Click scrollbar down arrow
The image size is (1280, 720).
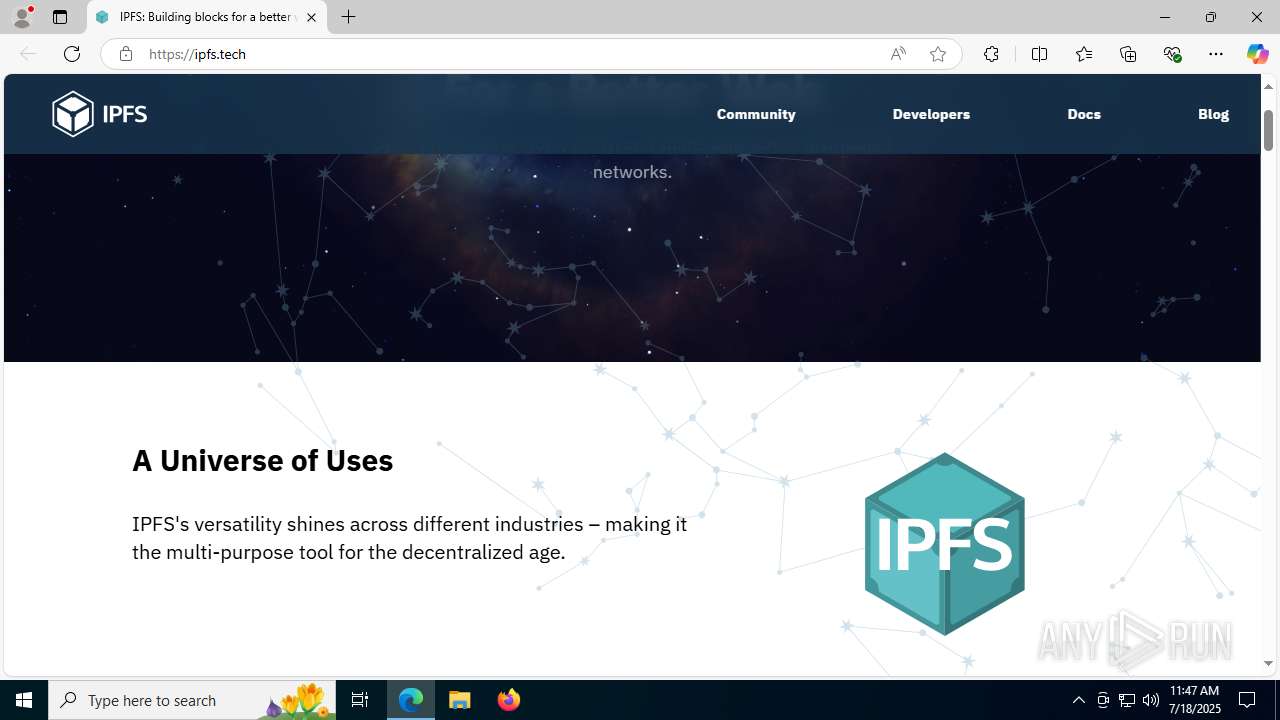click(x=1268, y=663)
